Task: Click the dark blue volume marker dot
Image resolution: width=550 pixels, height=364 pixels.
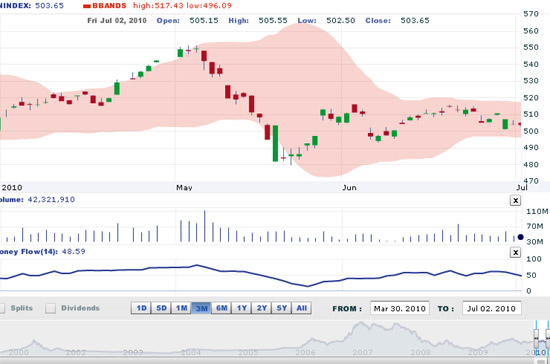Action: click(521, 237)
